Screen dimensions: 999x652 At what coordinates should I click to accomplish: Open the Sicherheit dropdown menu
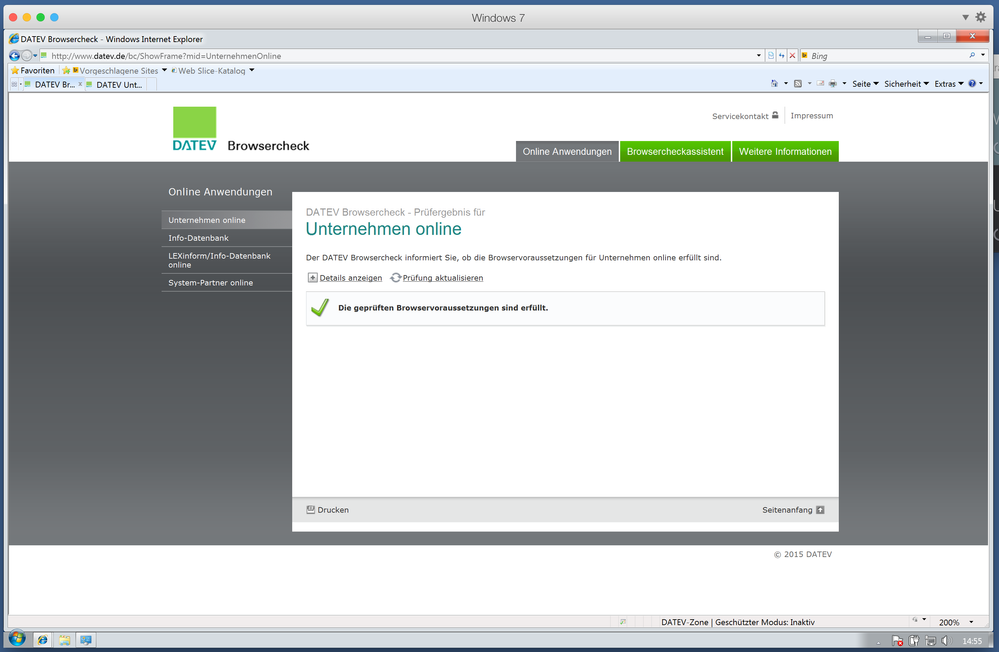(x=906, y=84)
